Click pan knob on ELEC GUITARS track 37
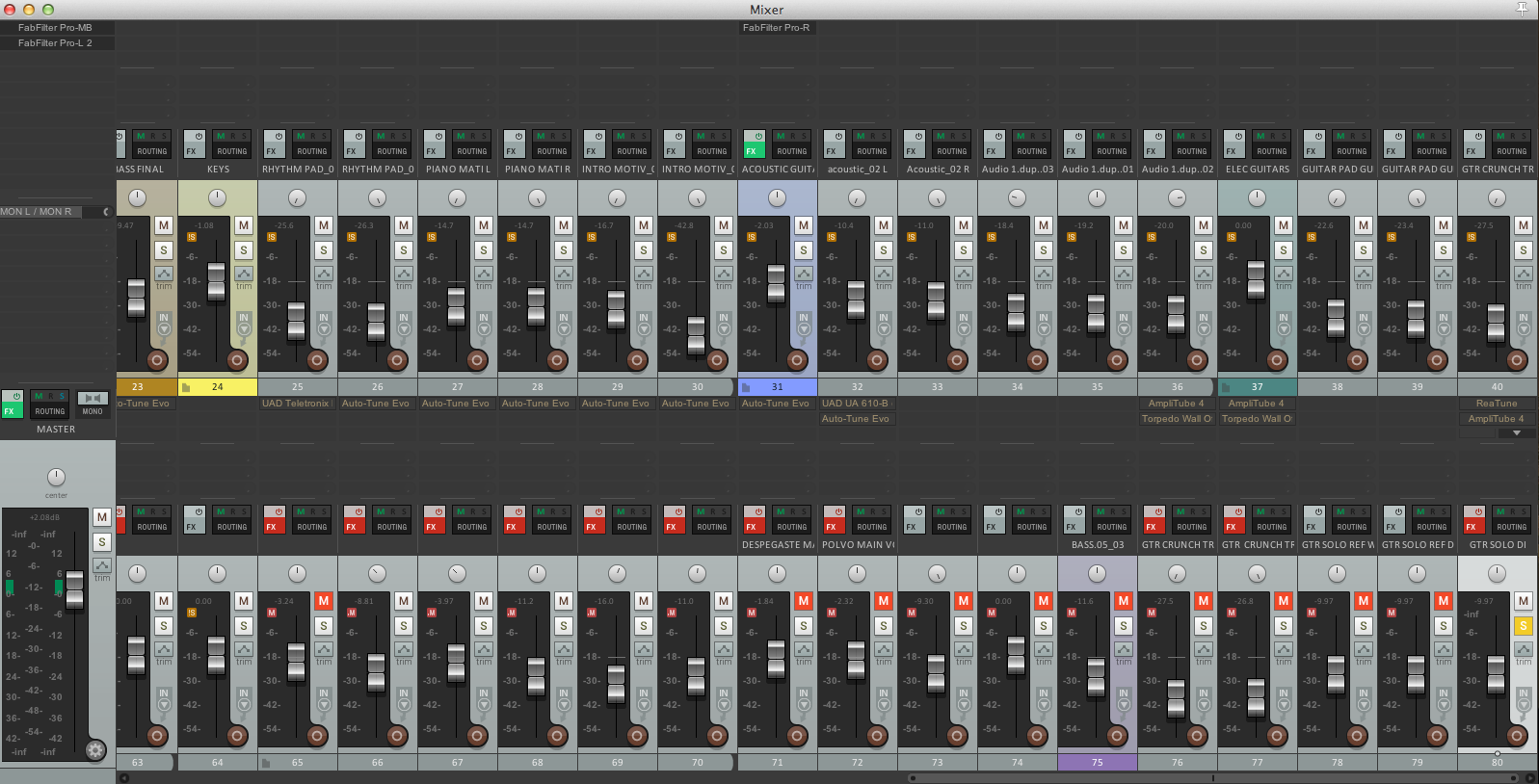This screenshot has height=784, width=1539. pyautogui.click(x=1257, y=197)
